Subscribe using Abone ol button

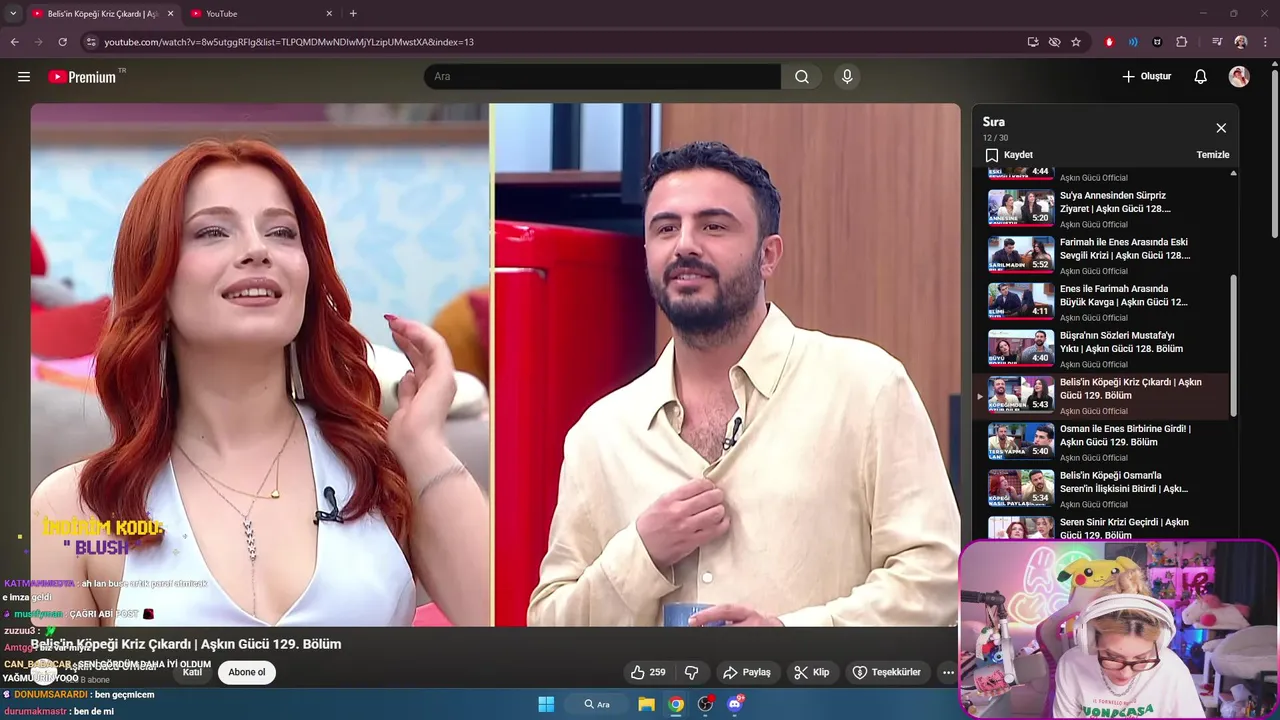[x=247, y=672]
